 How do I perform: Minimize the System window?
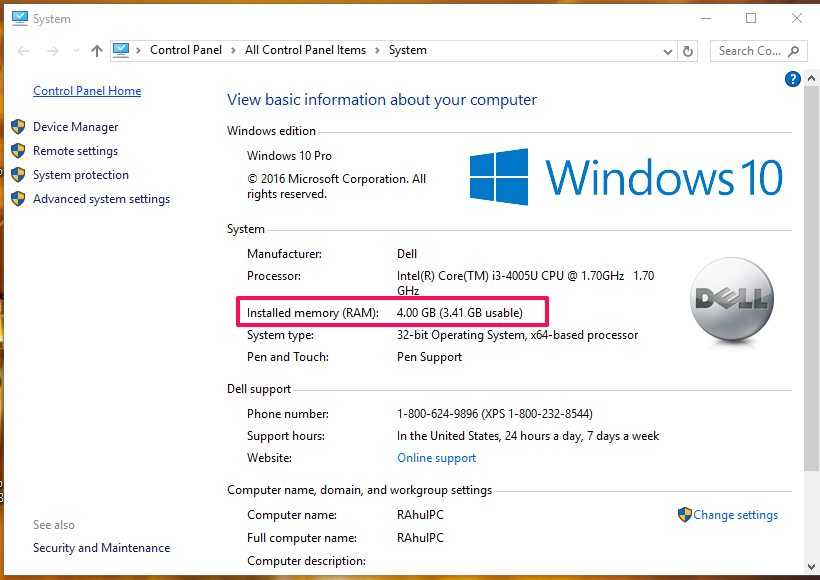click(x=706, y=18)
